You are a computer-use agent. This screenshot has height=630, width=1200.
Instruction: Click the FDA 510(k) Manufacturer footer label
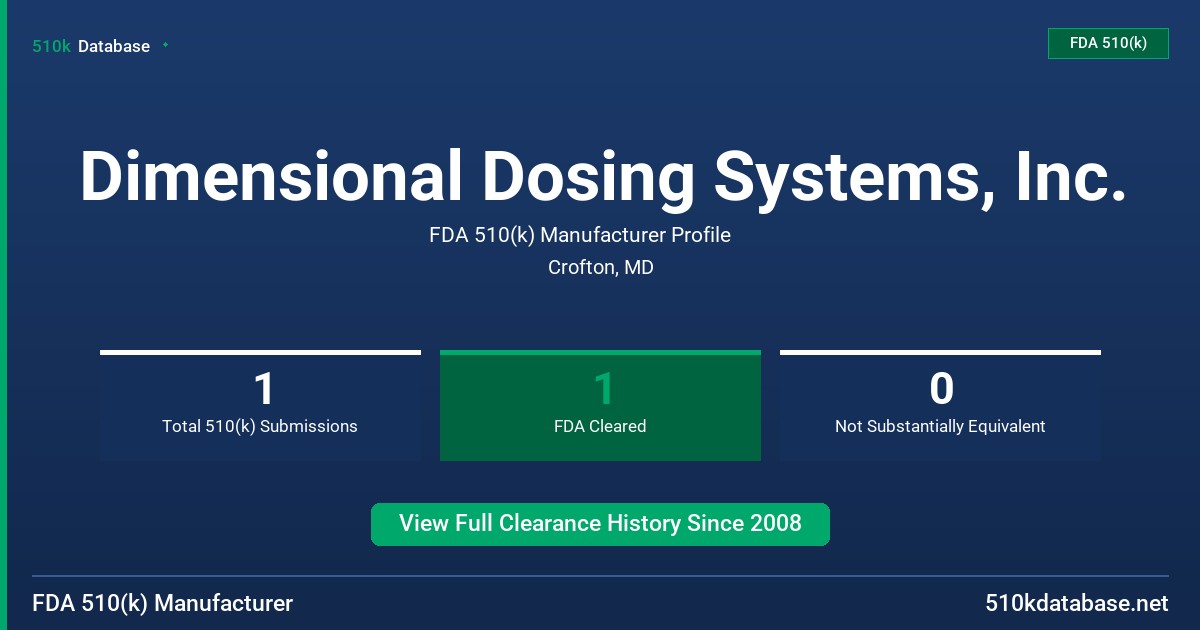pyautogui.click(x=163, y=604)
